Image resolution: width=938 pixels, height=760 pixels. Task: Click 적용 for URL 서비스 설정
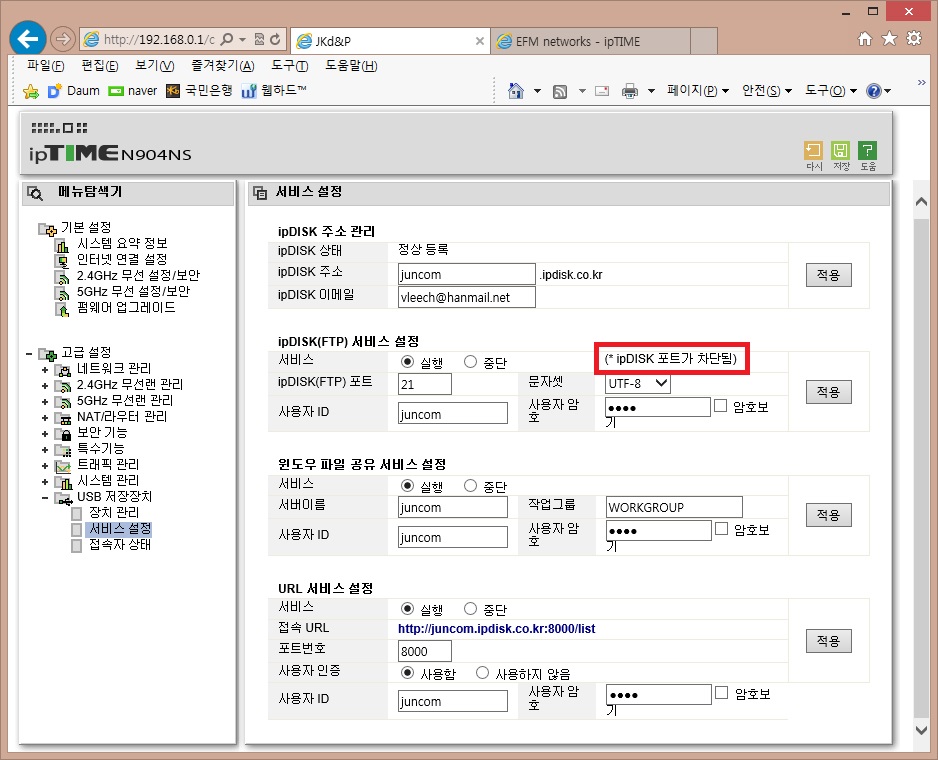pos(829,641)
